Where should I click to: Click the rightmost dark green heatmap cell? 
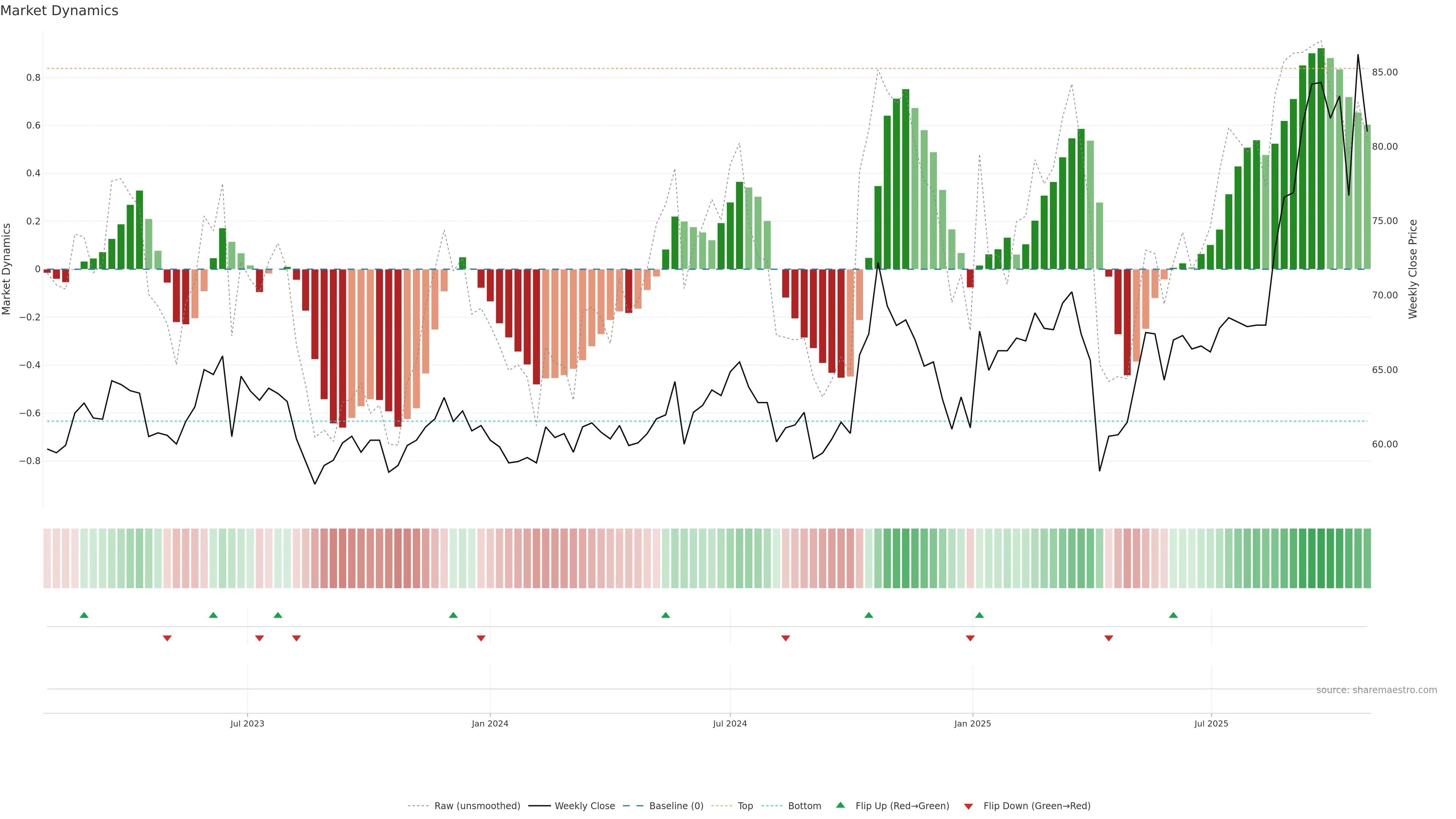1367,559
